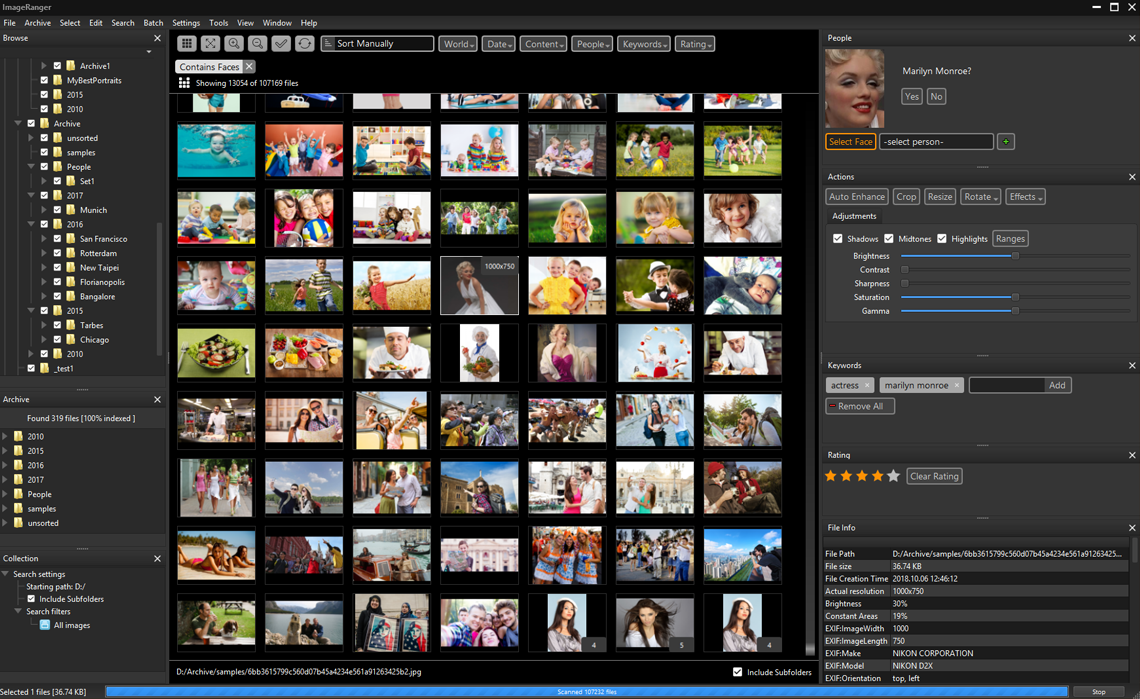Toggle Include Subfolders checkbox in status bar
This screenshot has height=699, width=1140.
coord(738,672)
